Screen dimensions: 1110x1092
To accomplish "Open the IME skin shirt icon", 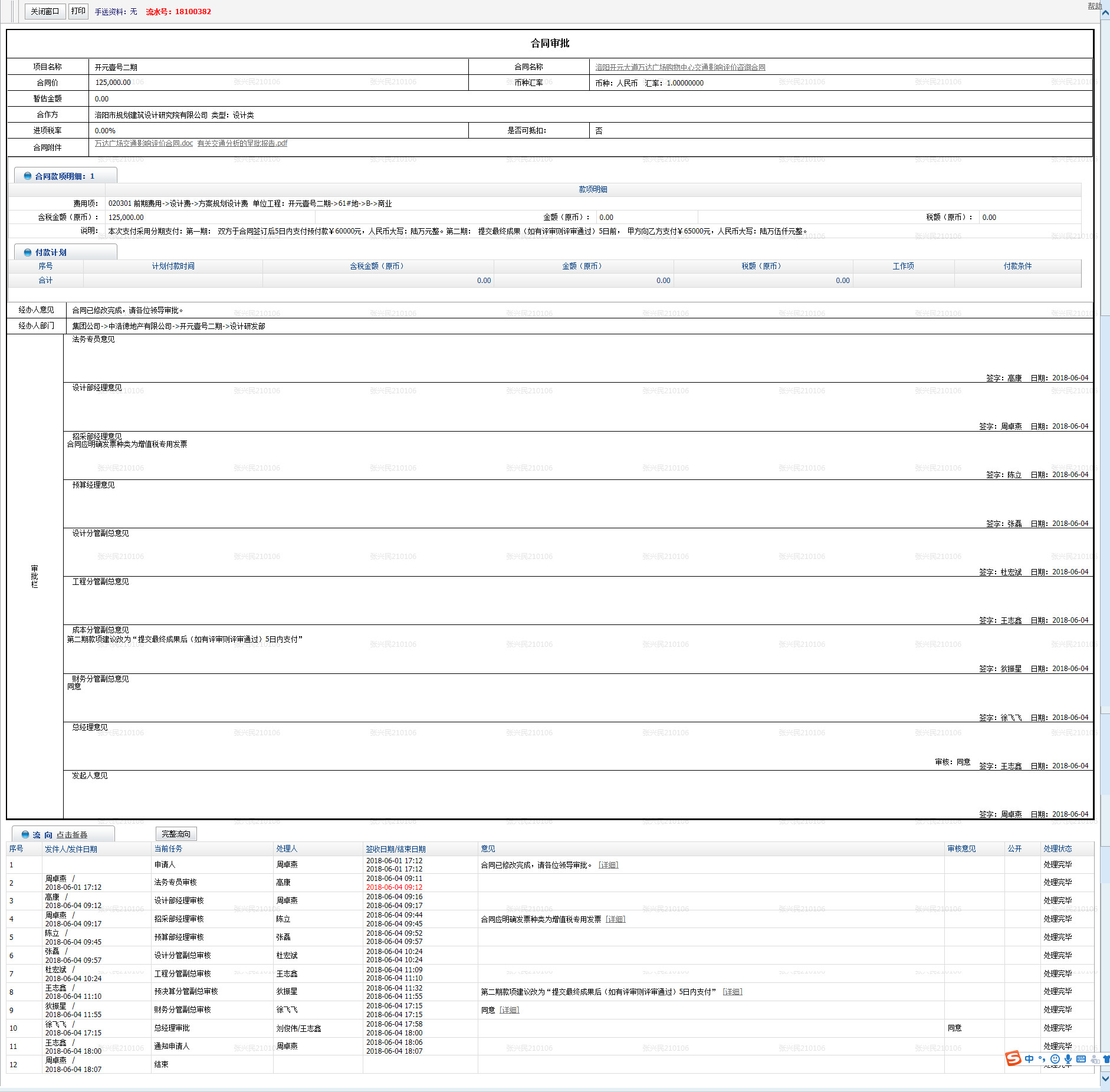I will coord(1106,1059).
